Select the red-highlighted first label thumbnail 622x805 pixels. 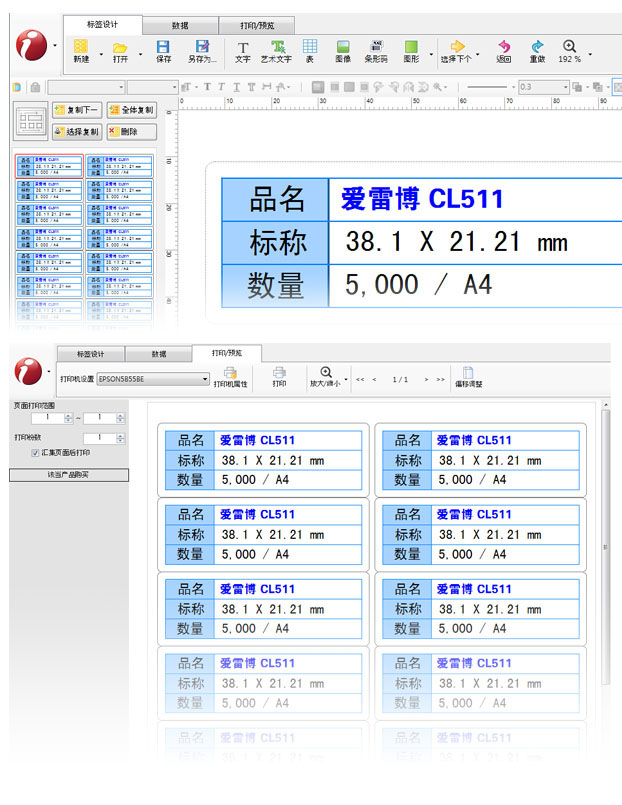(x=49, y=166)
